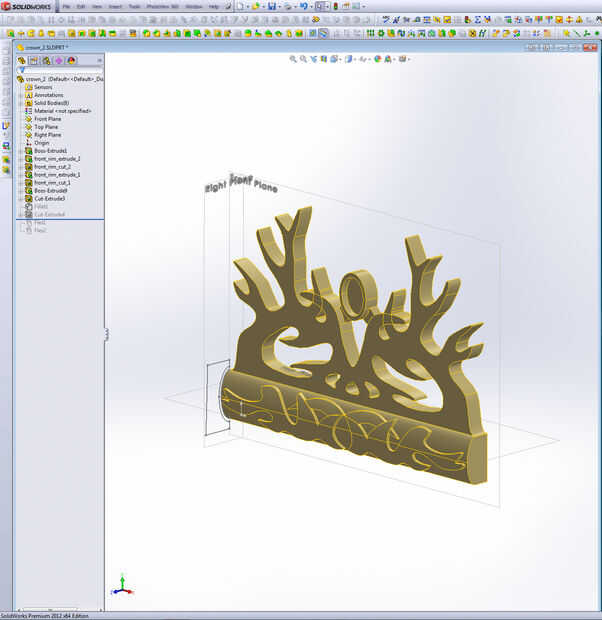Click the Undo arrow icon
This screenshot has width=602, height=620.
click(303, 6)
